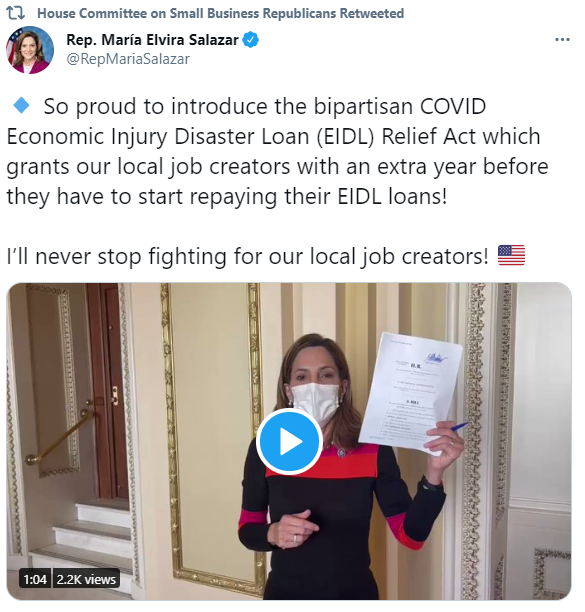Click the retweet arrows icon at top
The image size is (585, 612).
point(16,13)
